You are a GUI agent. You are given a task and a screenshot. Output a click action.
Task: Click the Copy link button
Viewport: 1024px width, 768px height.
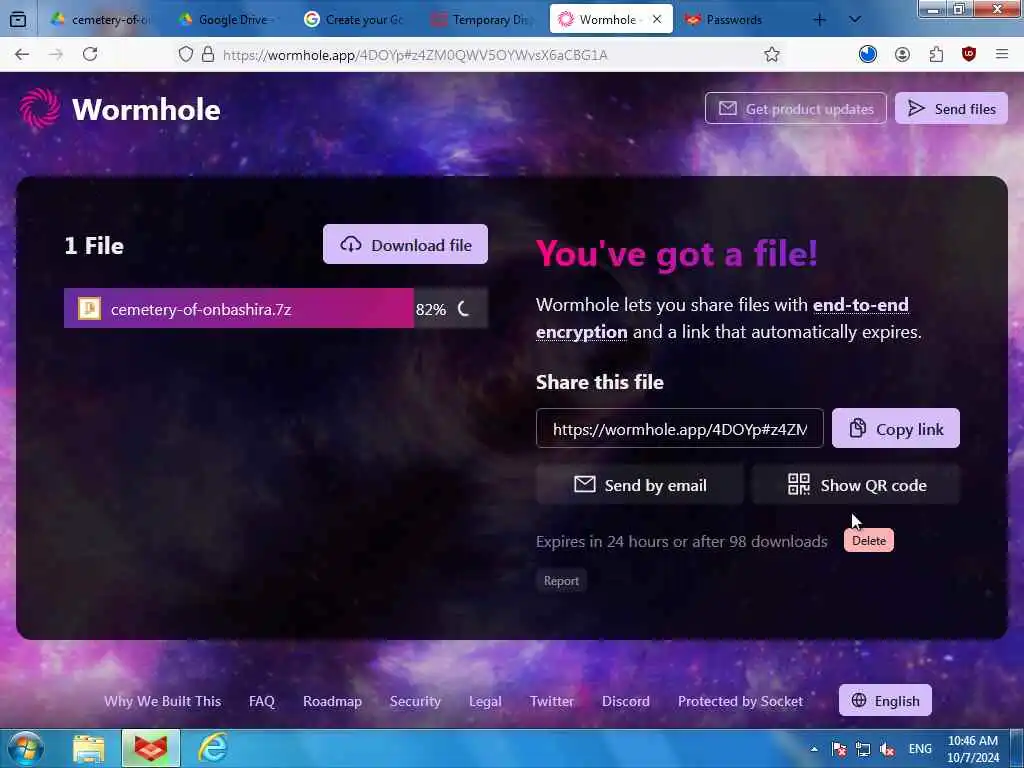tap(895, 428)
